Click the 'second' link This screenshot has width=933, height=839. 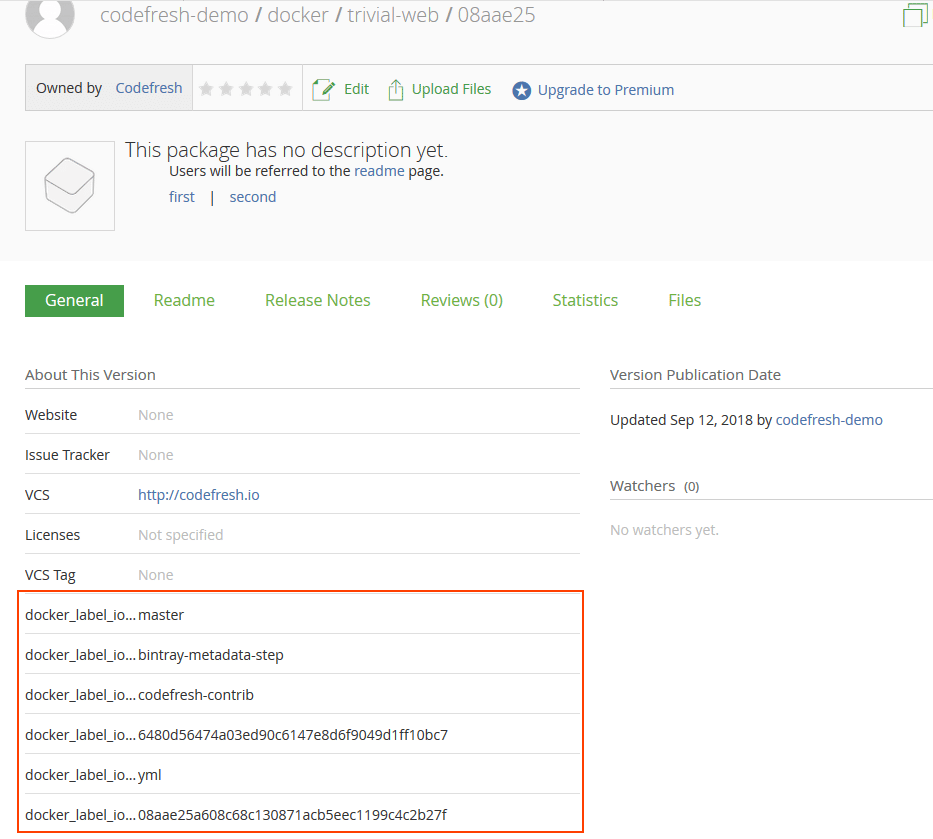click(252, 197)
